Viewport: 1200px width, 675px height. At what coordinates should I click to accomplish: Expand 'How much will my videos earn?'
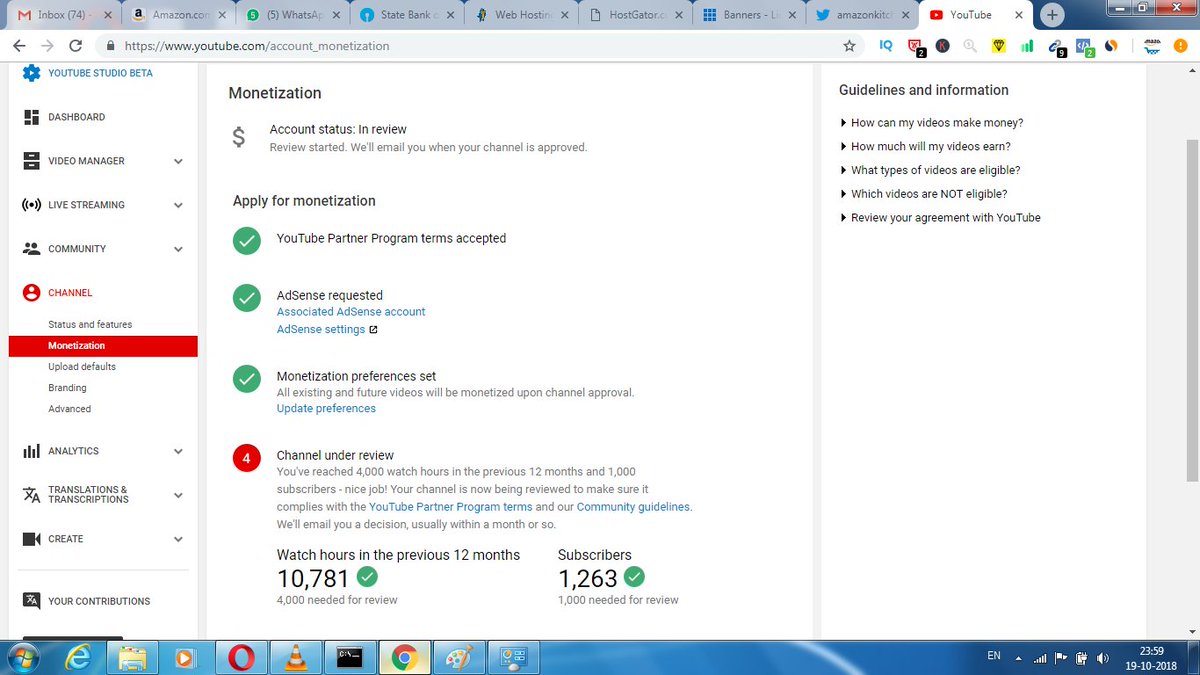pyautogui.click(x=925, y=147)
